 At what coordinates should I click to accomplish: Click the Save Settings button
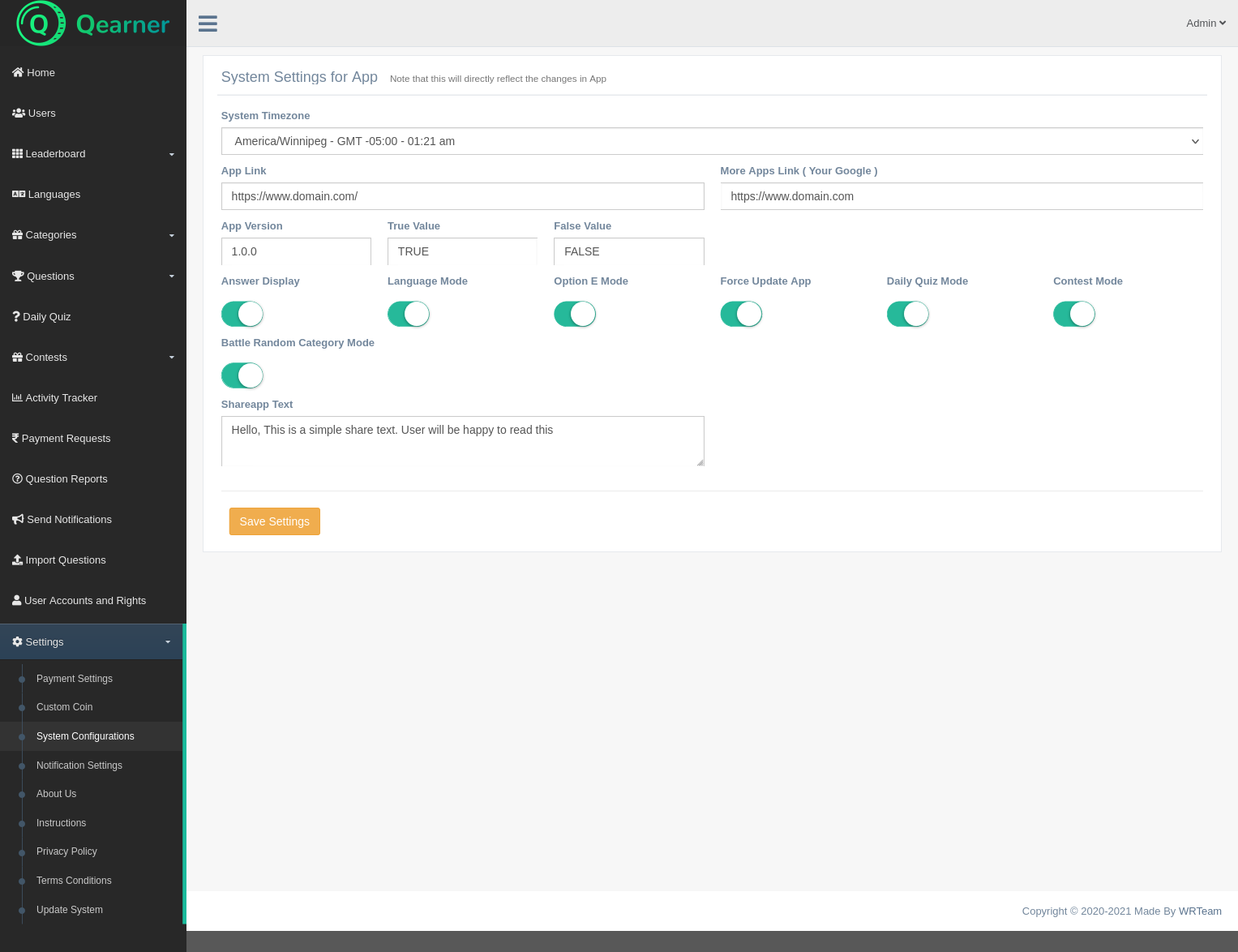pos(275,521)
